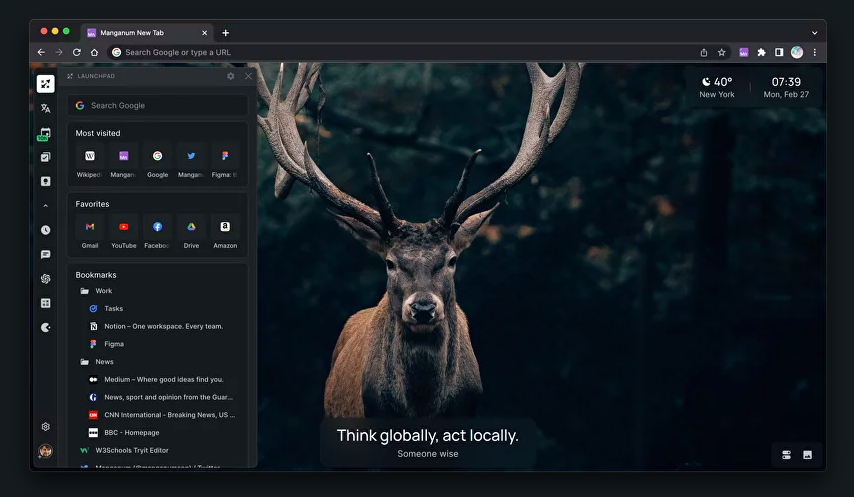Open the Google most visited shortcut
854x497 pixels.
[x=157, y=162]
